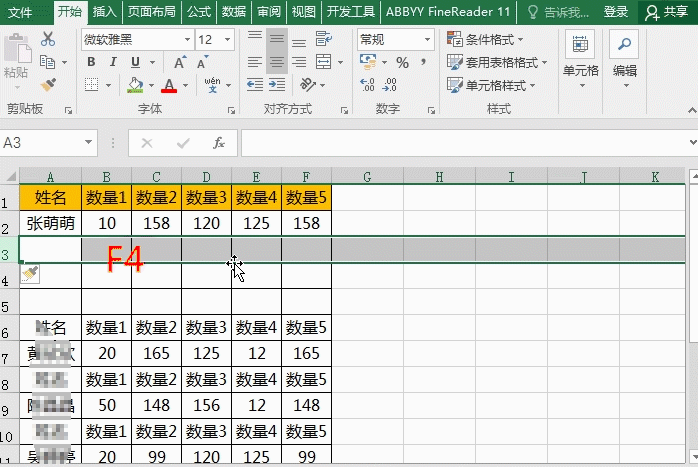Click the Cut scissors icon
This screenshot has height=467, width=698.
pos(48,39)
